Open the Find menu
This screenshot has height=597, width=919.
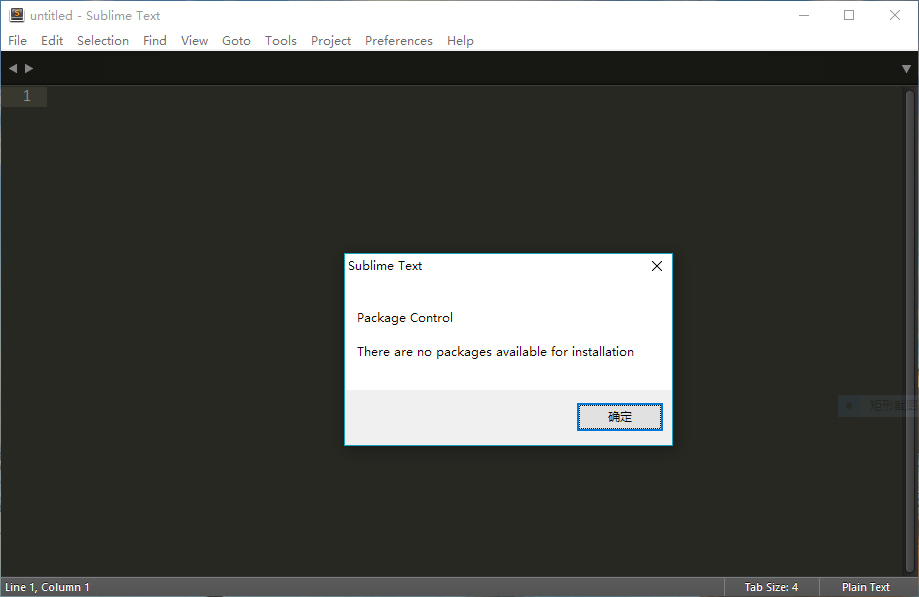[x=155, y=40]
